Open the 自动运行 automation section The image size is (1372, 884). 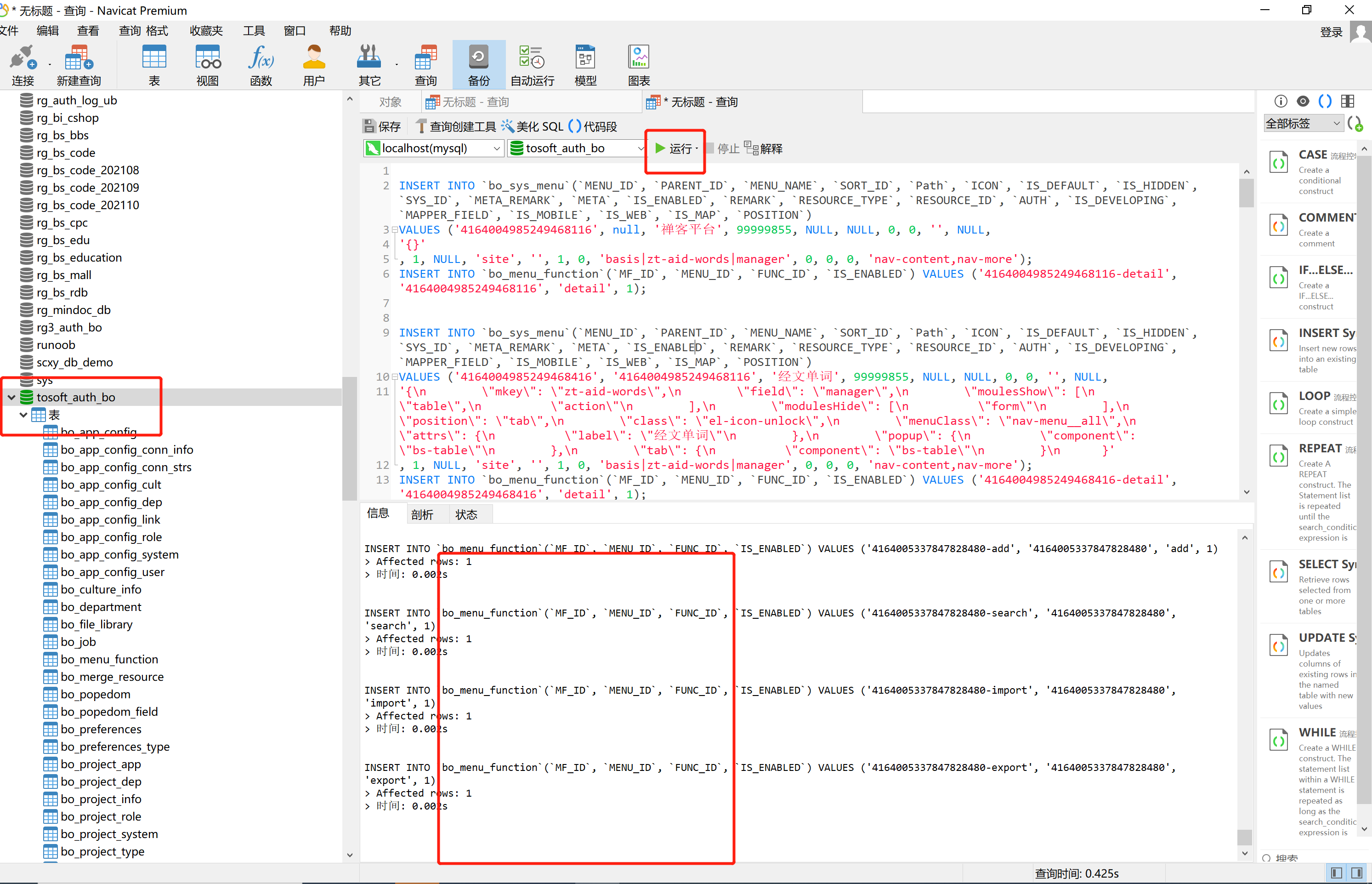[532, 65]
